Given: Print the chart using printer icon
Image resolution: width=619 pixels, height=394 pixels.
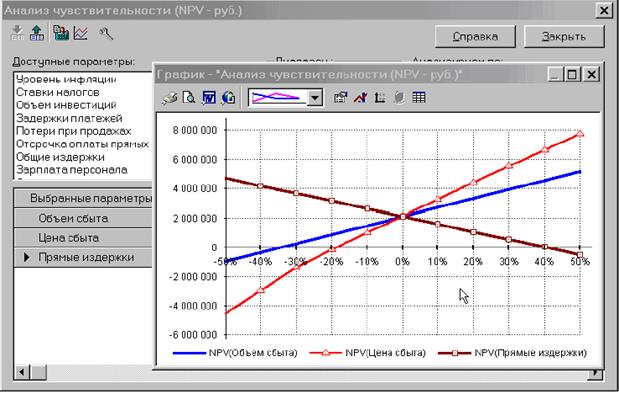Looking at the screenshot, I should coord(170,98).
